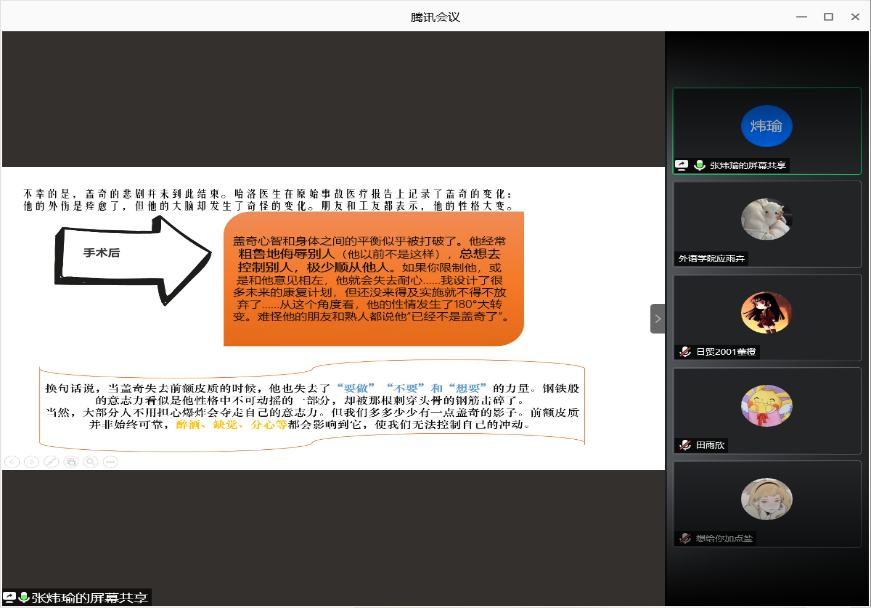The width and height of the screenshot is (871, 608).
Task: Click the blue 炜瑜 avatar circle
Action: tap(767, 126)
